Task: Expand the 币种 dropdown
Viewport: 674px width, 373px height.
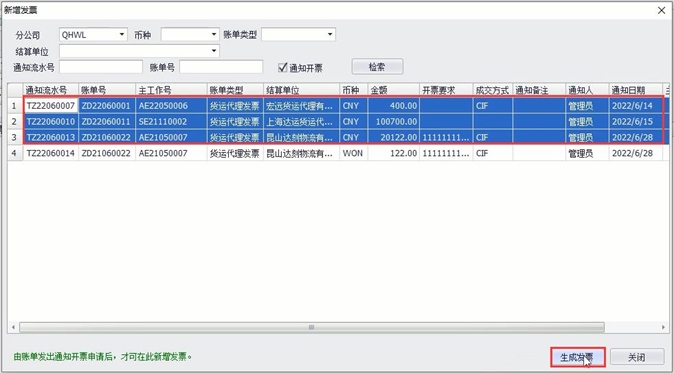Action: click(190, 35)
